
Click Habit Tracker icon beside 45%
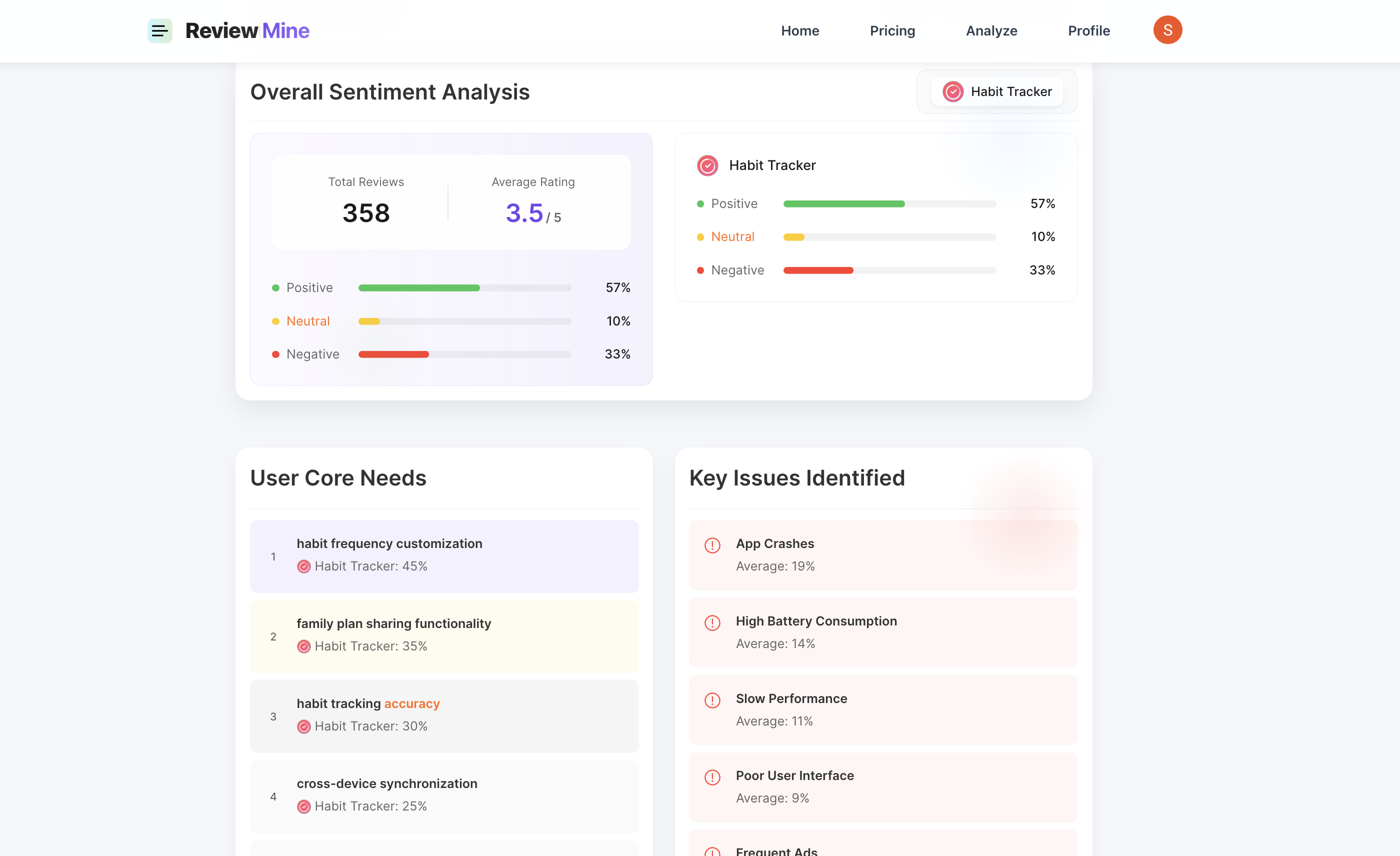304,566
